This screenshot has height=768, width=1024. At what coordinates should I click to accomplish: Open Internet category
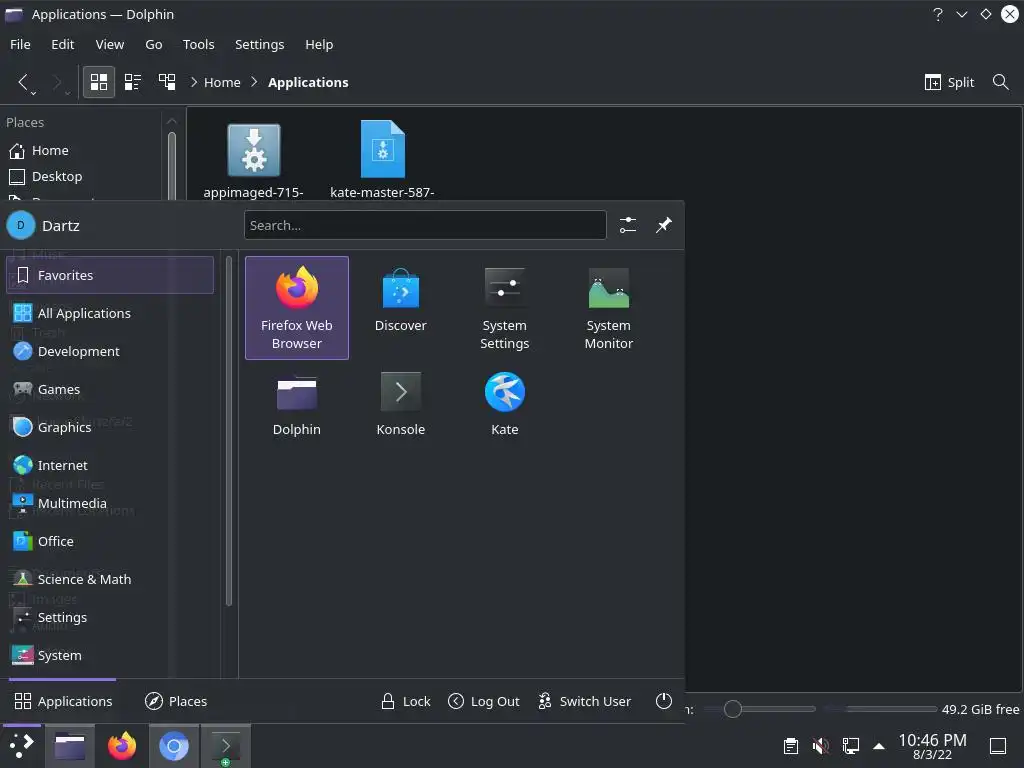110,465
